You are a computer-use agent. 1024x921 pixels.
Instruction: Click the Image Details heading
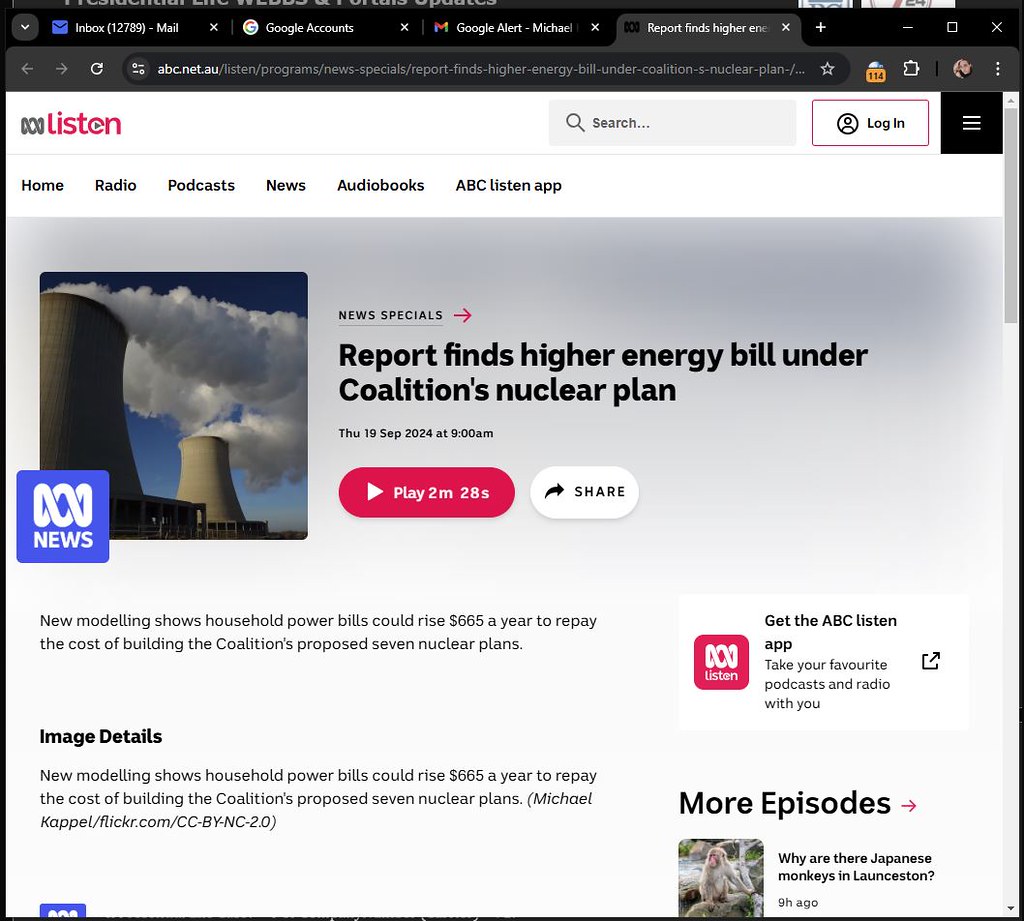(101, 736)
